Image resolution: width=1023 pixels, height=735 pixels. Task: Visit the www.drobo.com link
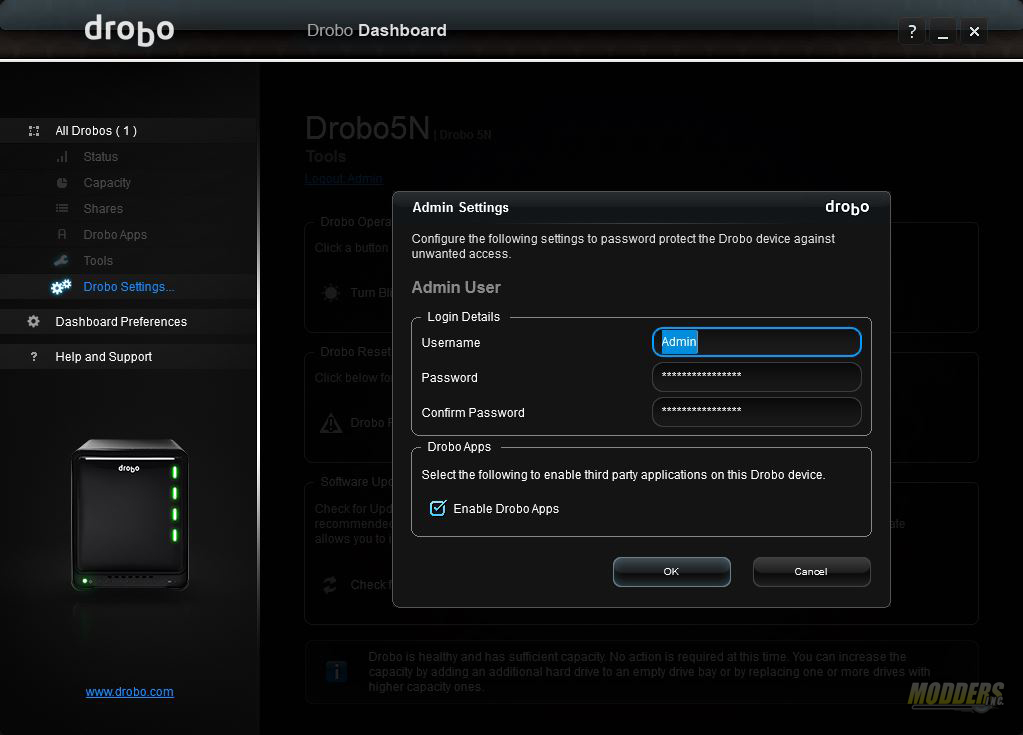pyautogui.click(x=129, y=692)
